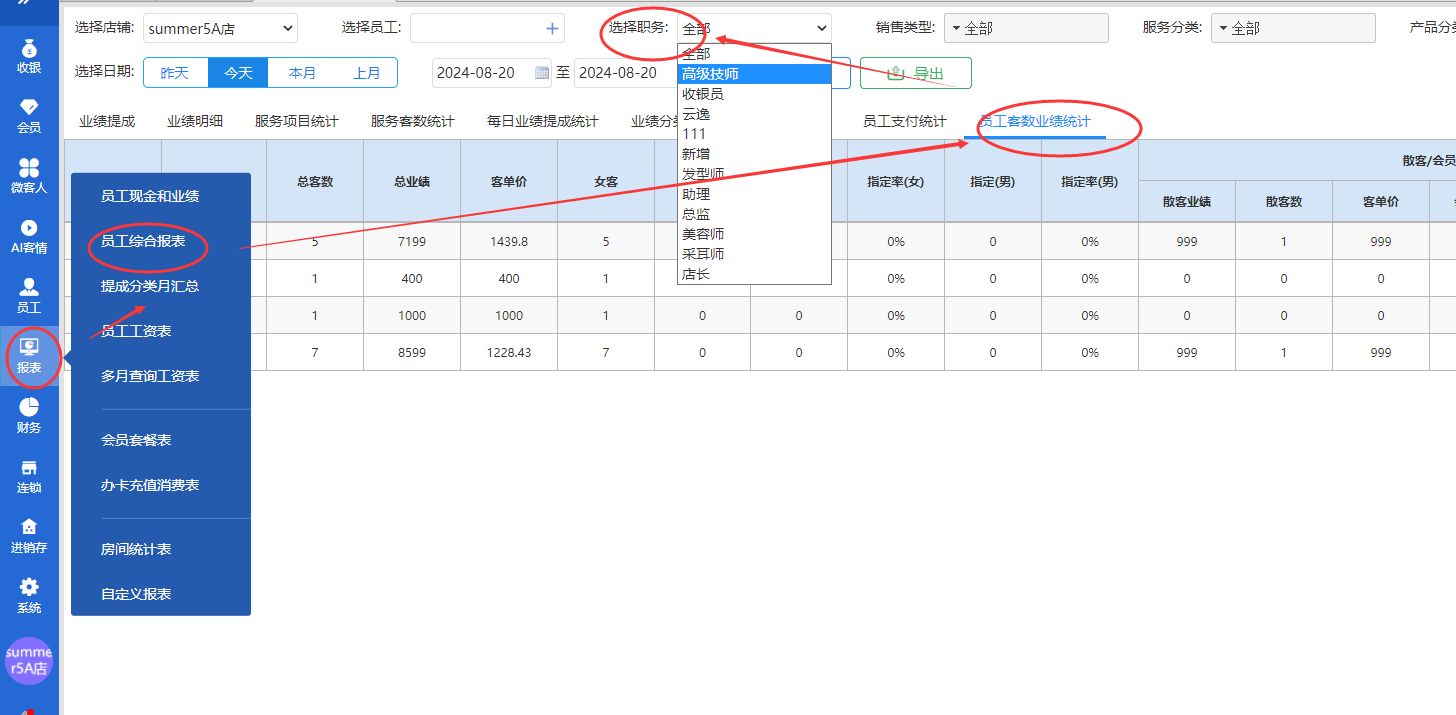Filter by 上月 date range
Viewport: 1456px width, 715px height.
point(366,73)
